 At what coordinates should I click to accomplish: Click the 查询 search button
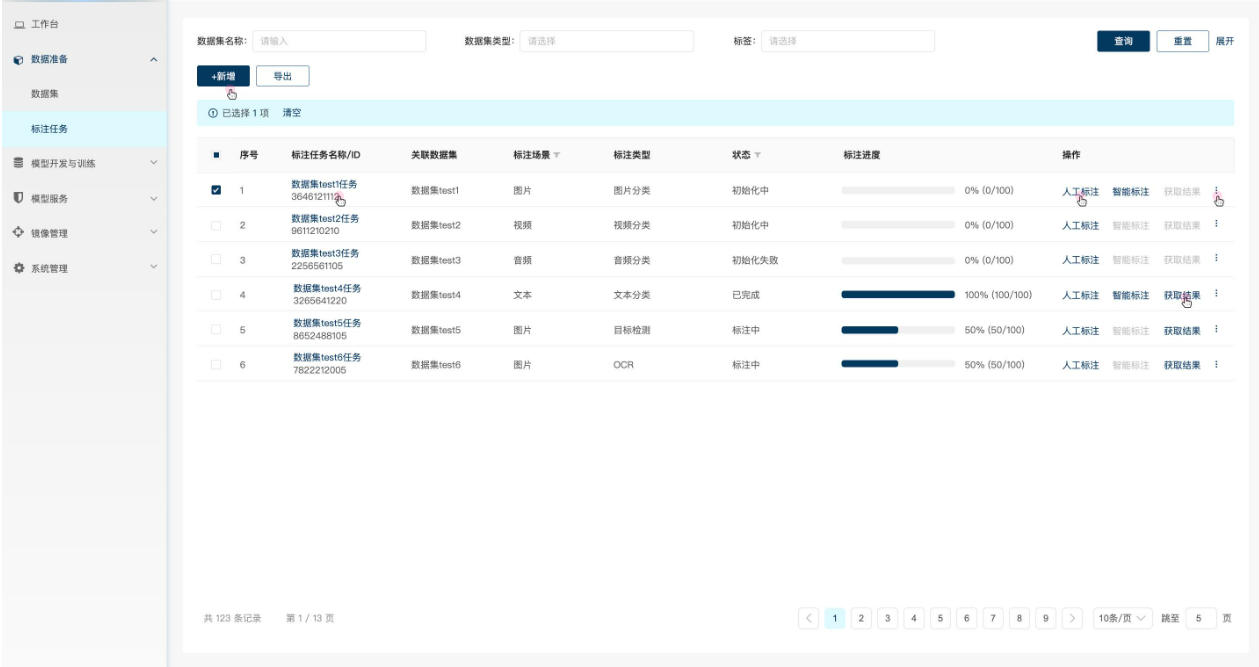1123,41
